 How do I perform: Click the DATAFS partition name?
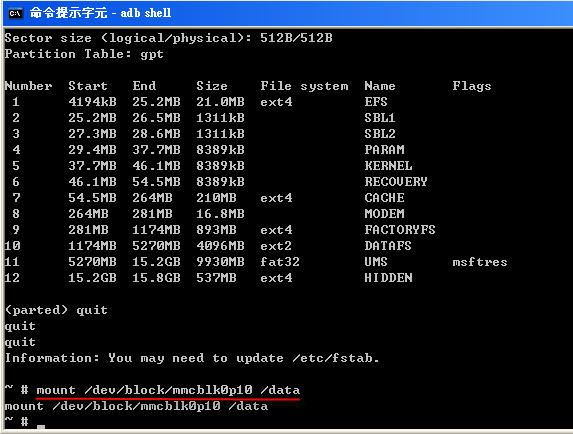click(388, 246)
